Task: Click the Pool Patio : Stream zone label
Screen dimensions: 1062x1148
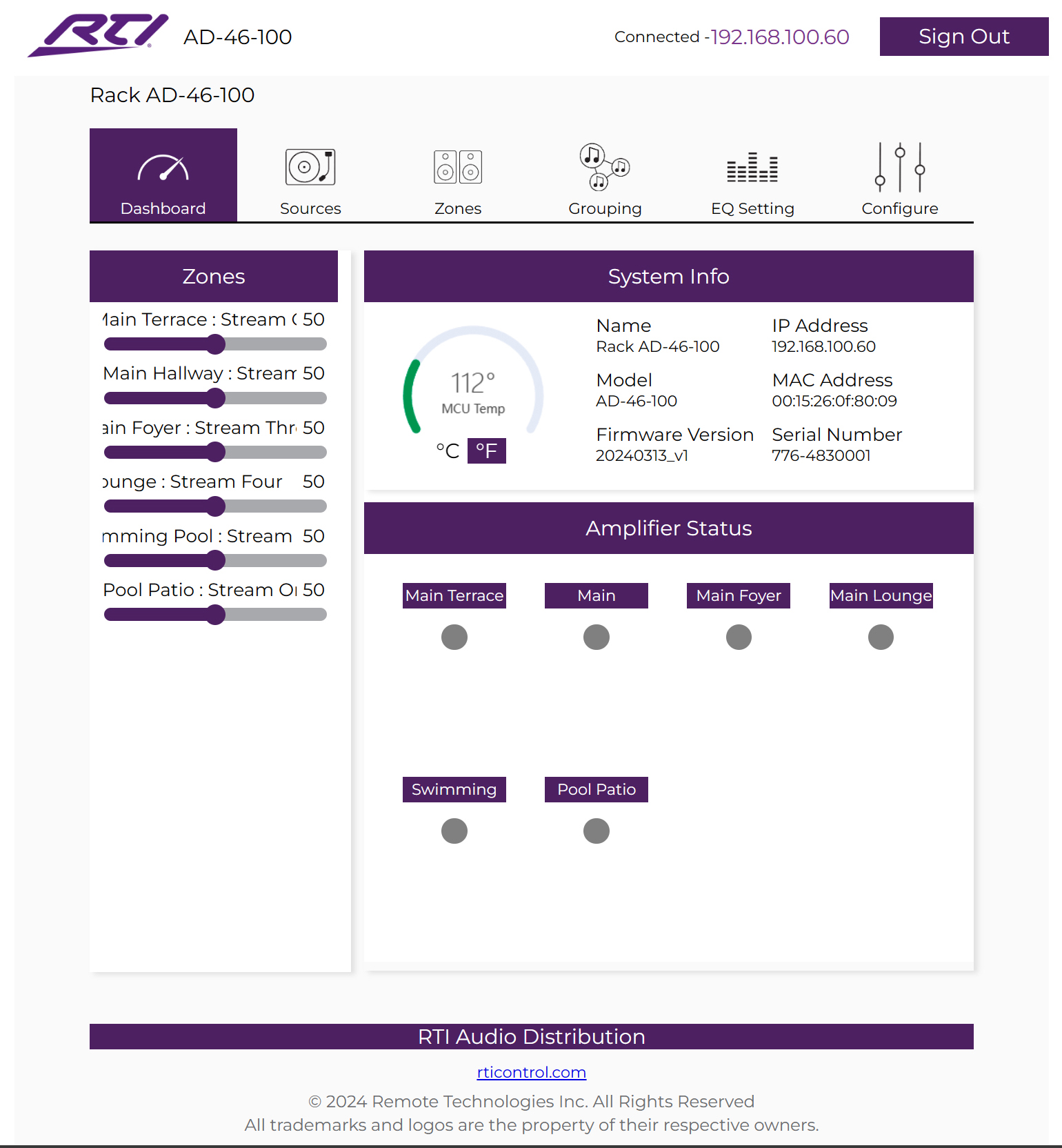Action: (200, 590)
